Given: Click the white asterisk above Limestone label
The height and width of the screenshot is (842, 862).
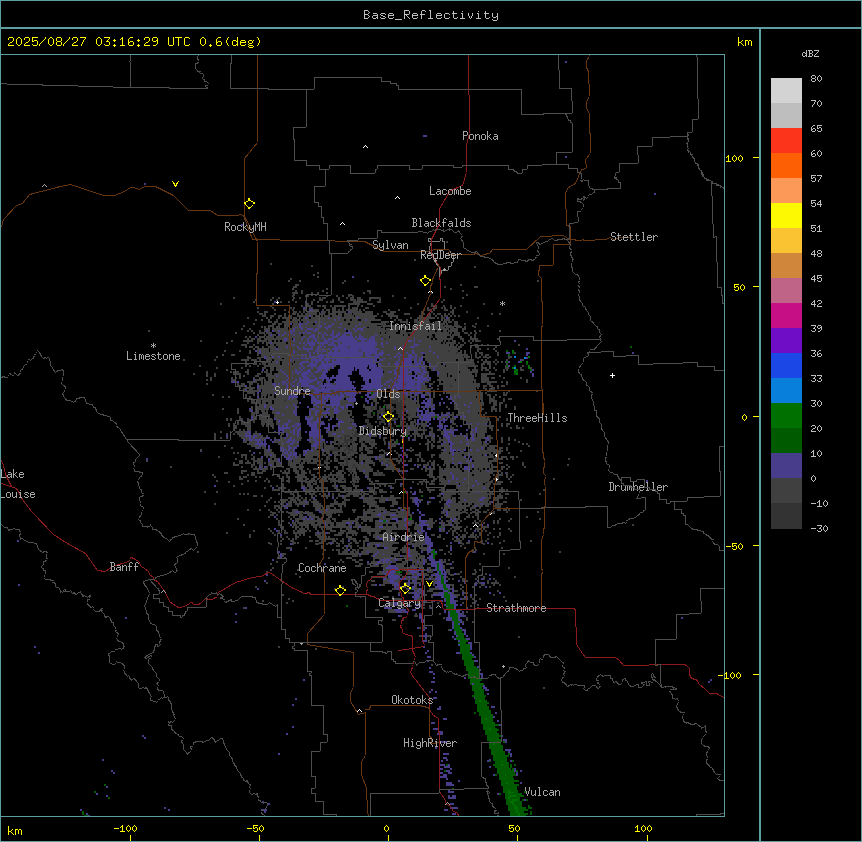Looking at the screenshot, I should coord(153,346).
